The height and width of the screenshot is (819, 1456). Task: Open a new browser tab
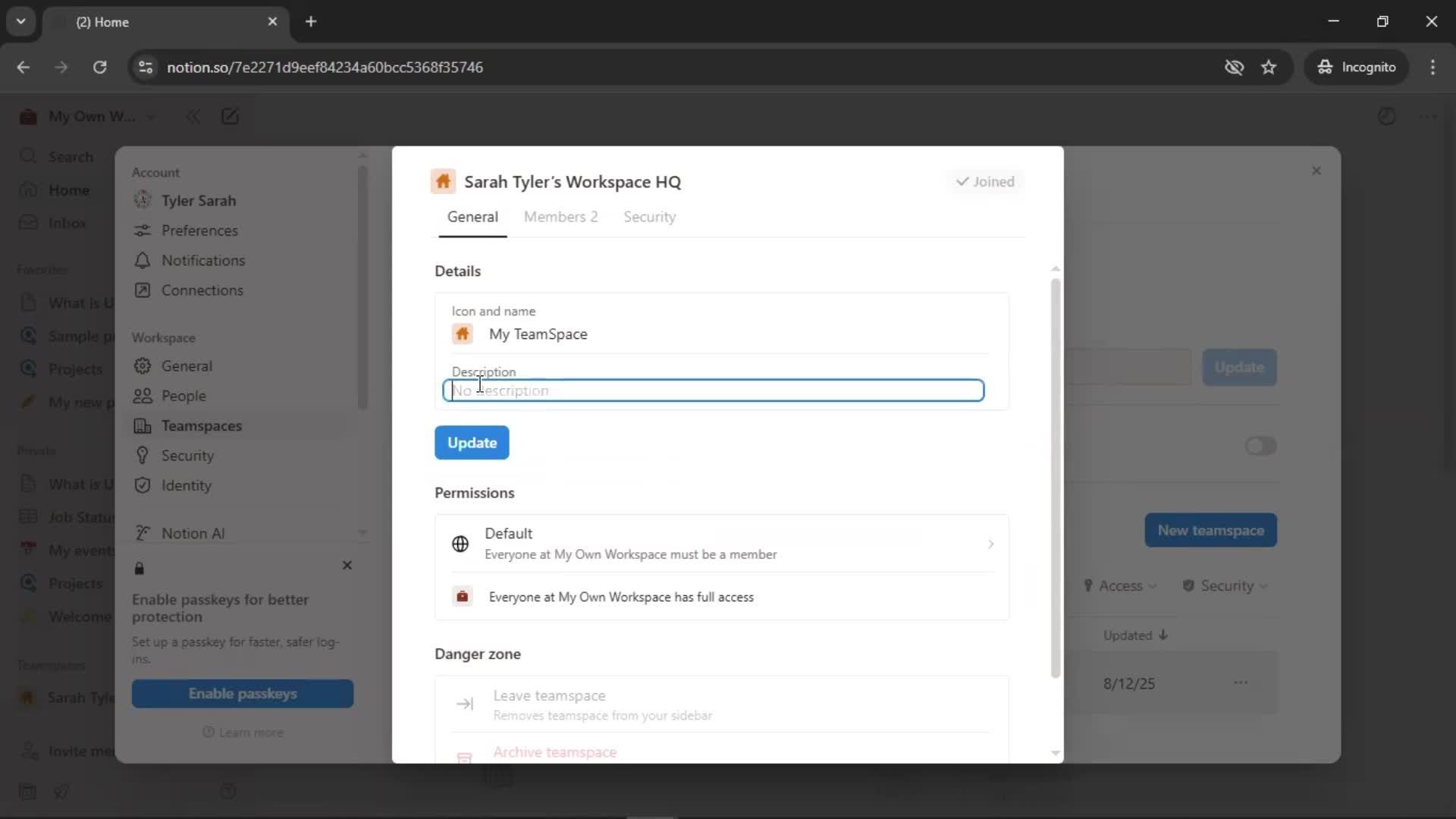click(311, 21)
